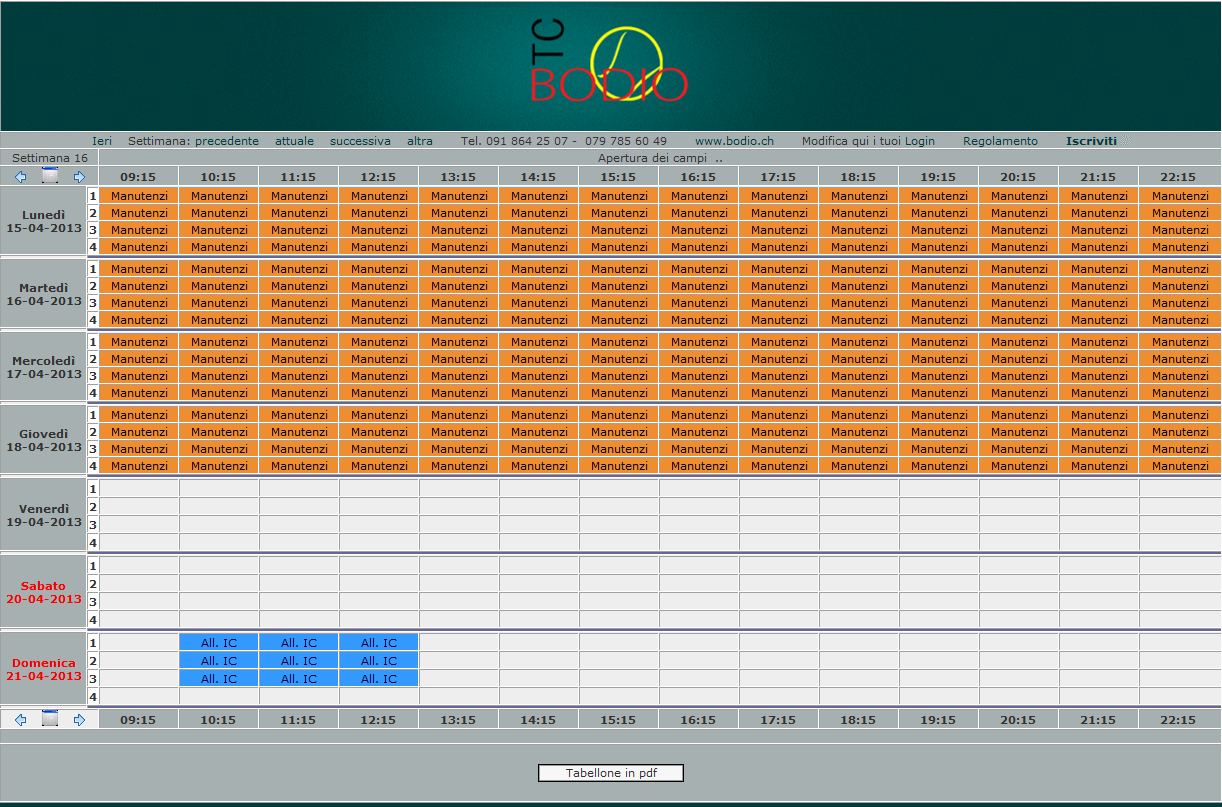Select Sabato court 2 slot at 14:15
The height and width of the screenshot is (807, 1222).
tap(539, 584)
